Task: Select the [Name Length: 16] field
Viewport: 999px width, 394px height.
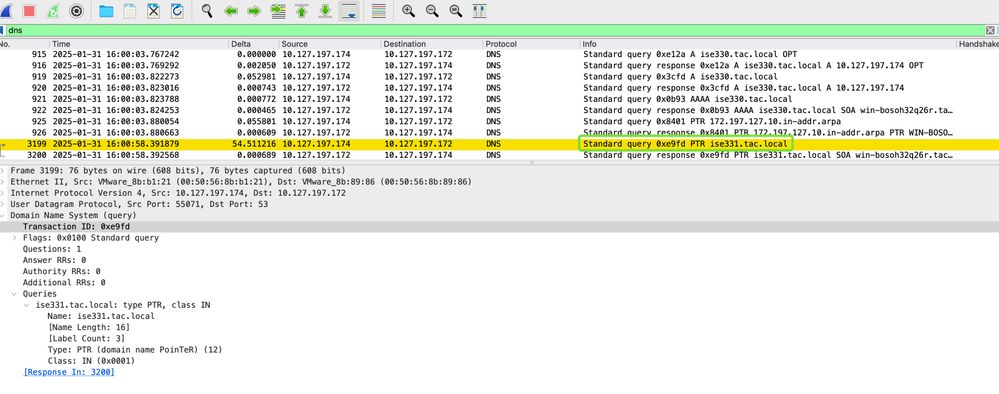Action: point(89,327)
